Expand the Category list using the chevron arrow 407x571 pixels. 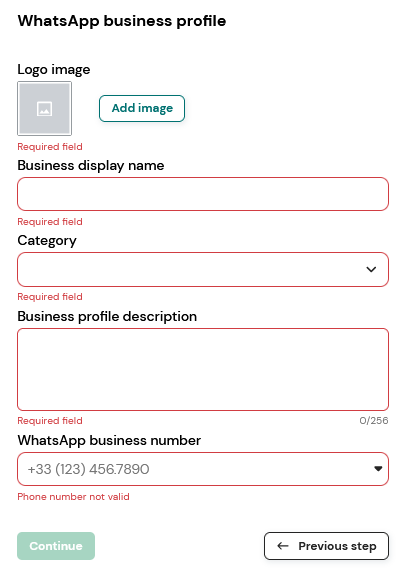[x=371, y=269]
